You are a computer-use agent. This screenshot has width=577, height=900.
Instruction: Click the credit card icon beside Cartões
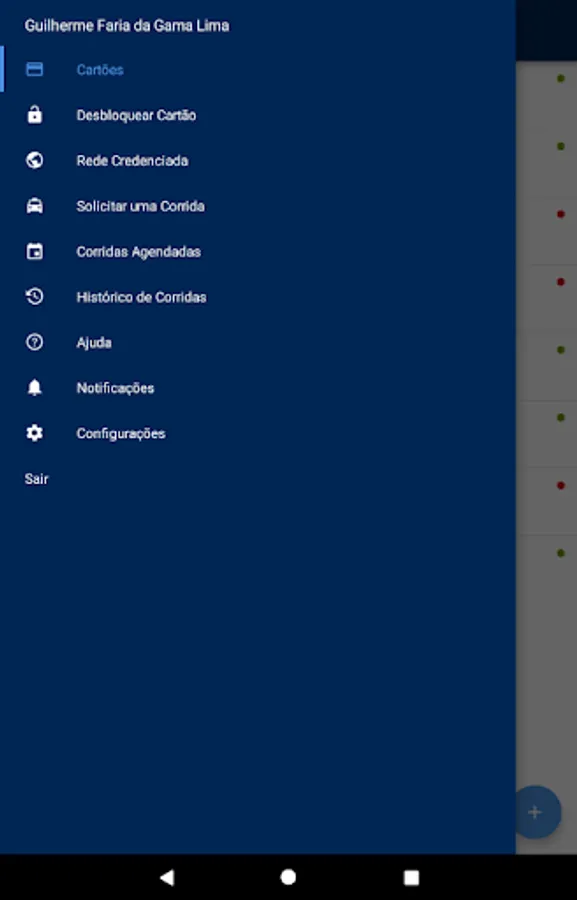34,69
